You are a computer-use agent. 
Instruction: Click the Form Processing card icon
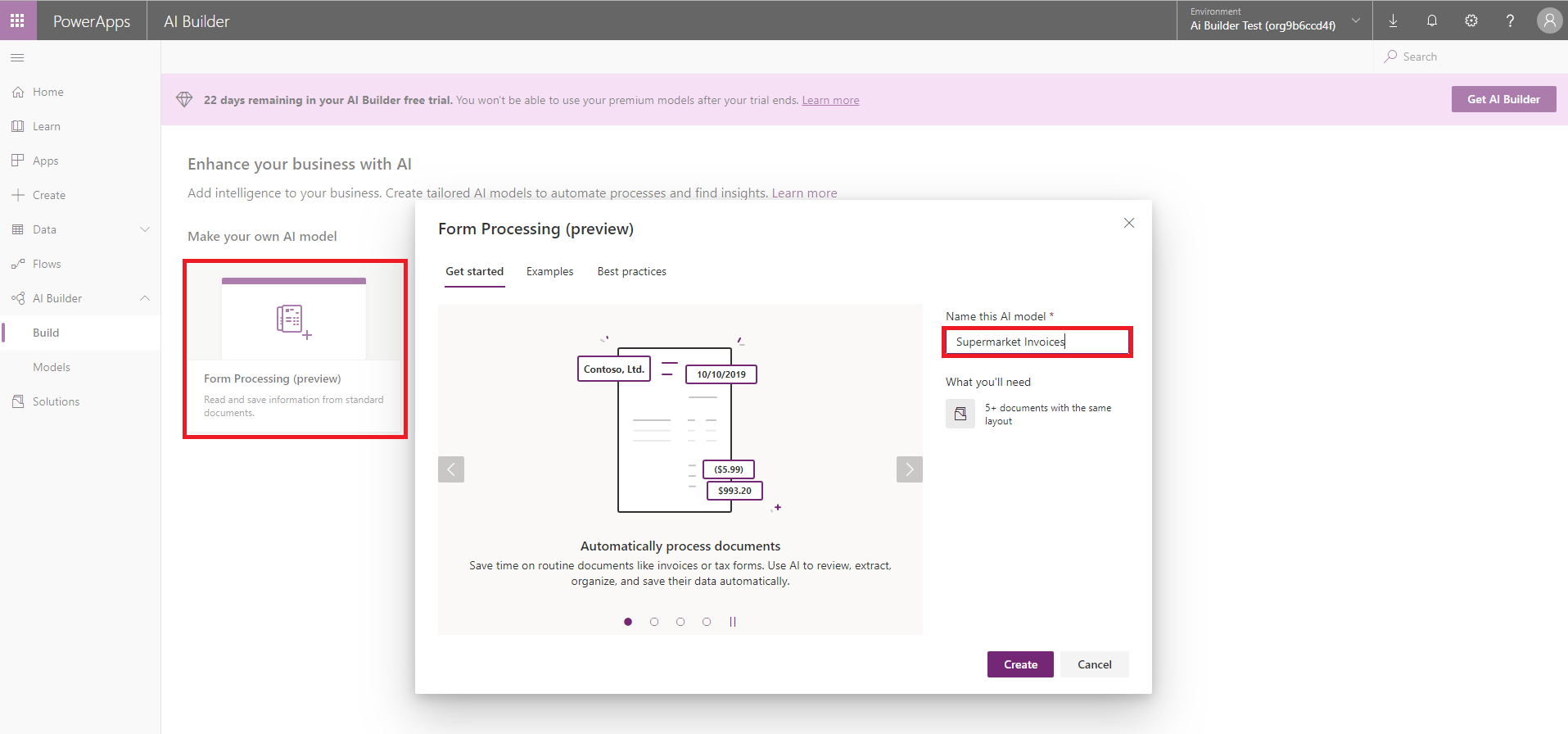point(293,320)
